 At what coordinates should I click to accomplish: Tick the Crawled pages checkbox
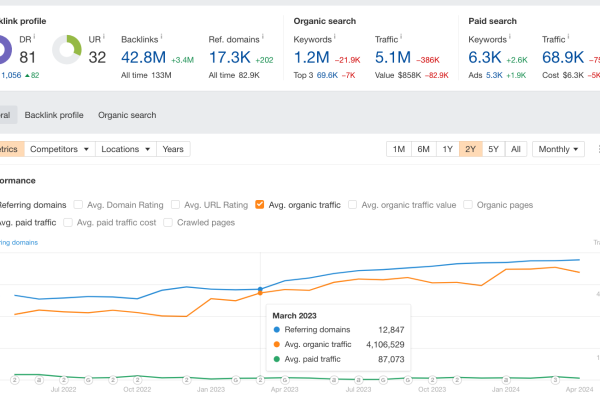point(168,222)
